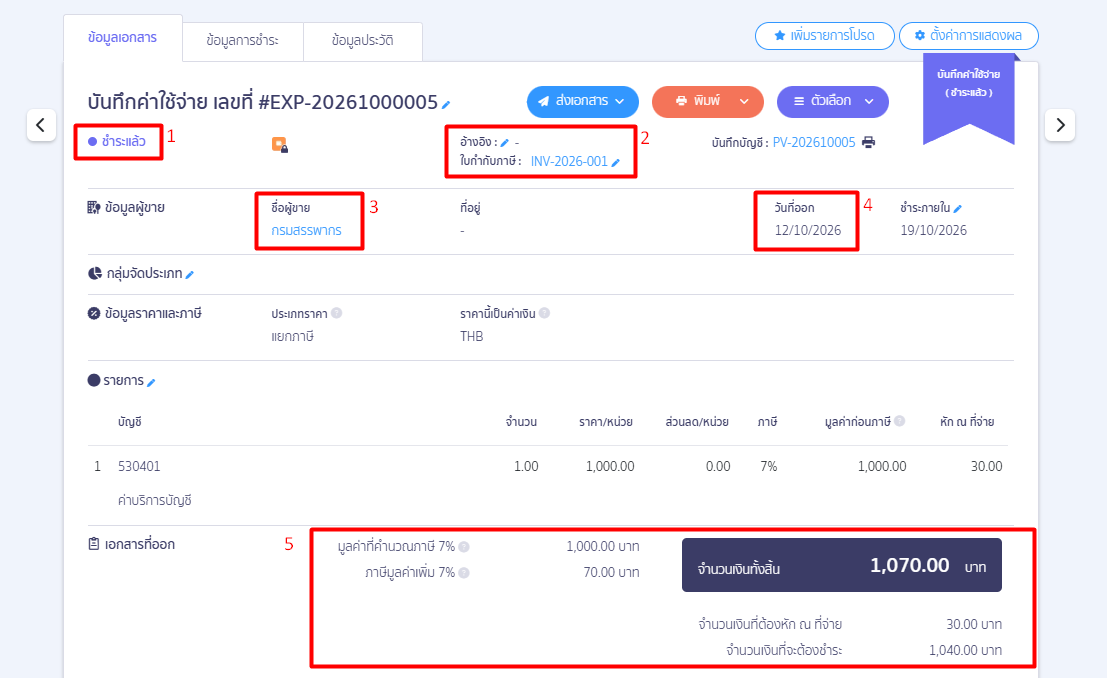
Task: Click the เพิ่มรายการโปรด favorite button
Action: (x=825, y=36)
